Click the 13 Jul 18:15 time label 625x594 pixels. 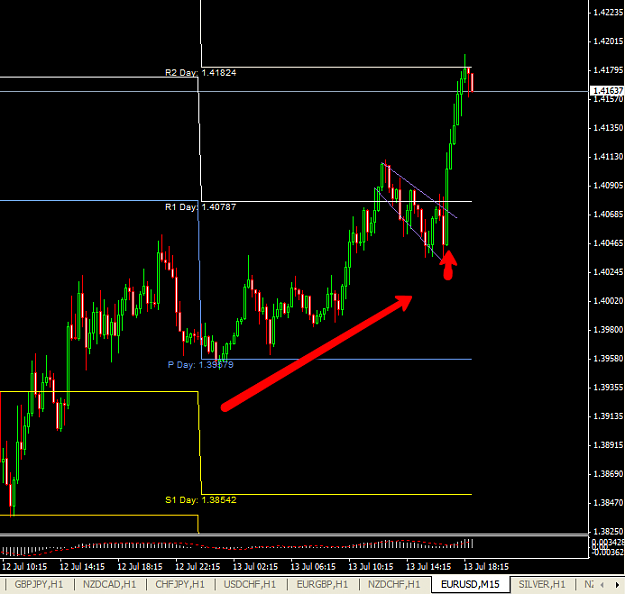coord(486,566)
